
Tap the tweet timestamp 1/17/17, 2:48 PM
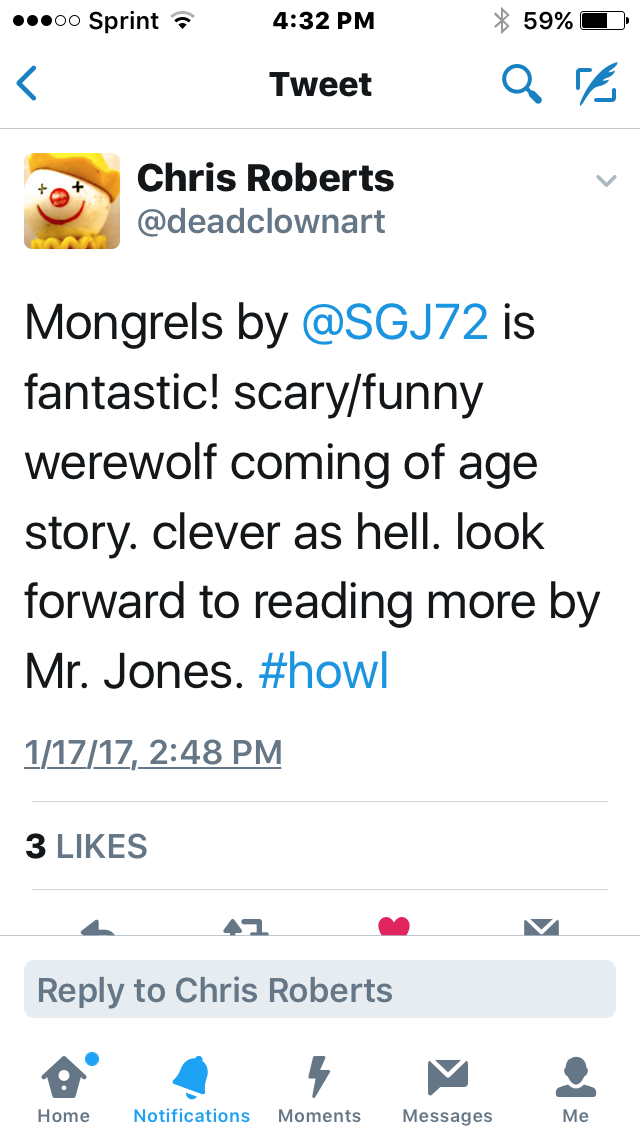[153, 752]
